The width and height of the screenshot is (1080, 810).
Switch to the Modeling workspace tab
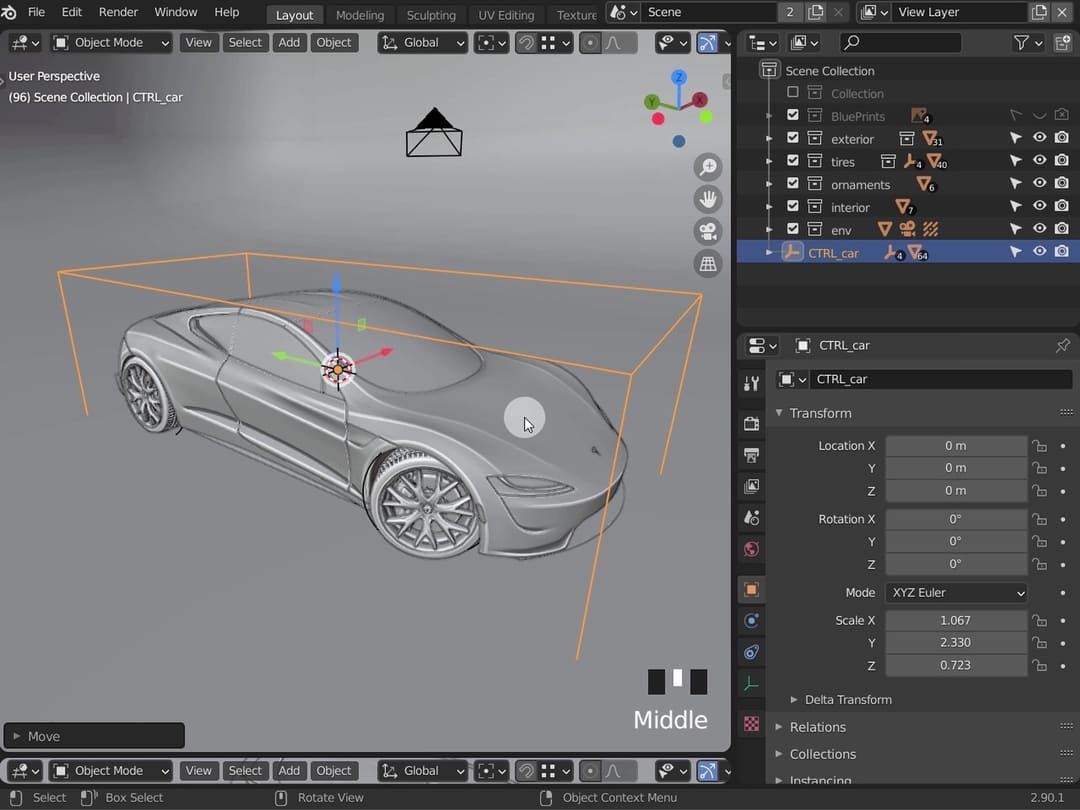tap(359, 15)
